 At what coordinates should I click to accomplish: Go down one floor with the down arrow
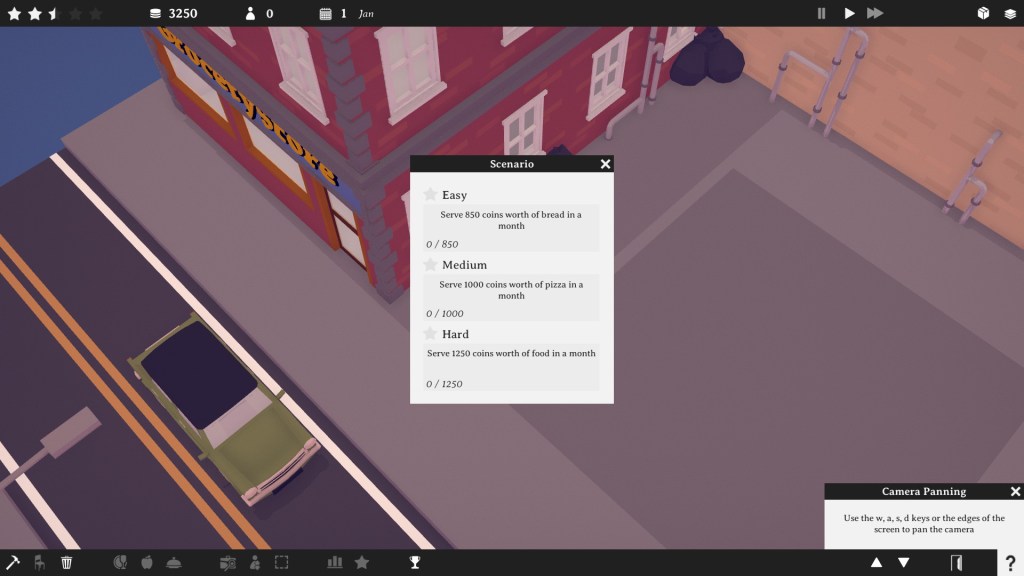pos(904,562)
